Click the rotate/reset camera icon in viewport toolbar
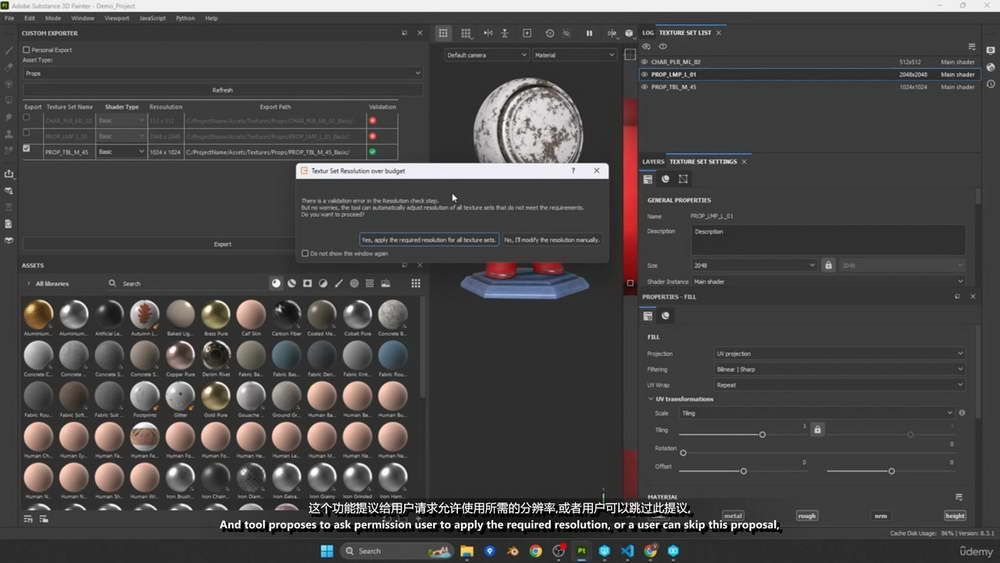 pyautogui.click(x=549, y=33)
